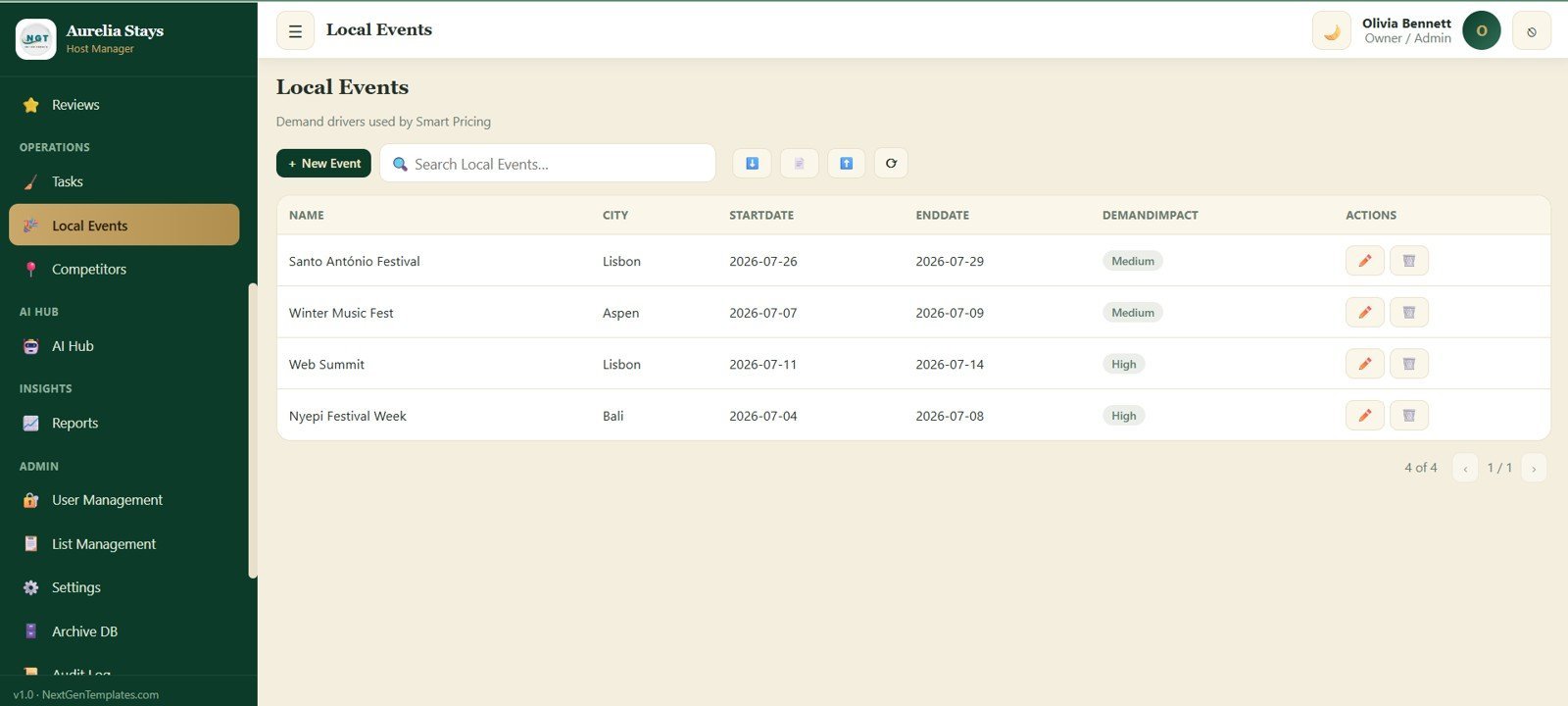Navigate to List Management
This screenshot has height=706, width=1568.
coord(123,544)
